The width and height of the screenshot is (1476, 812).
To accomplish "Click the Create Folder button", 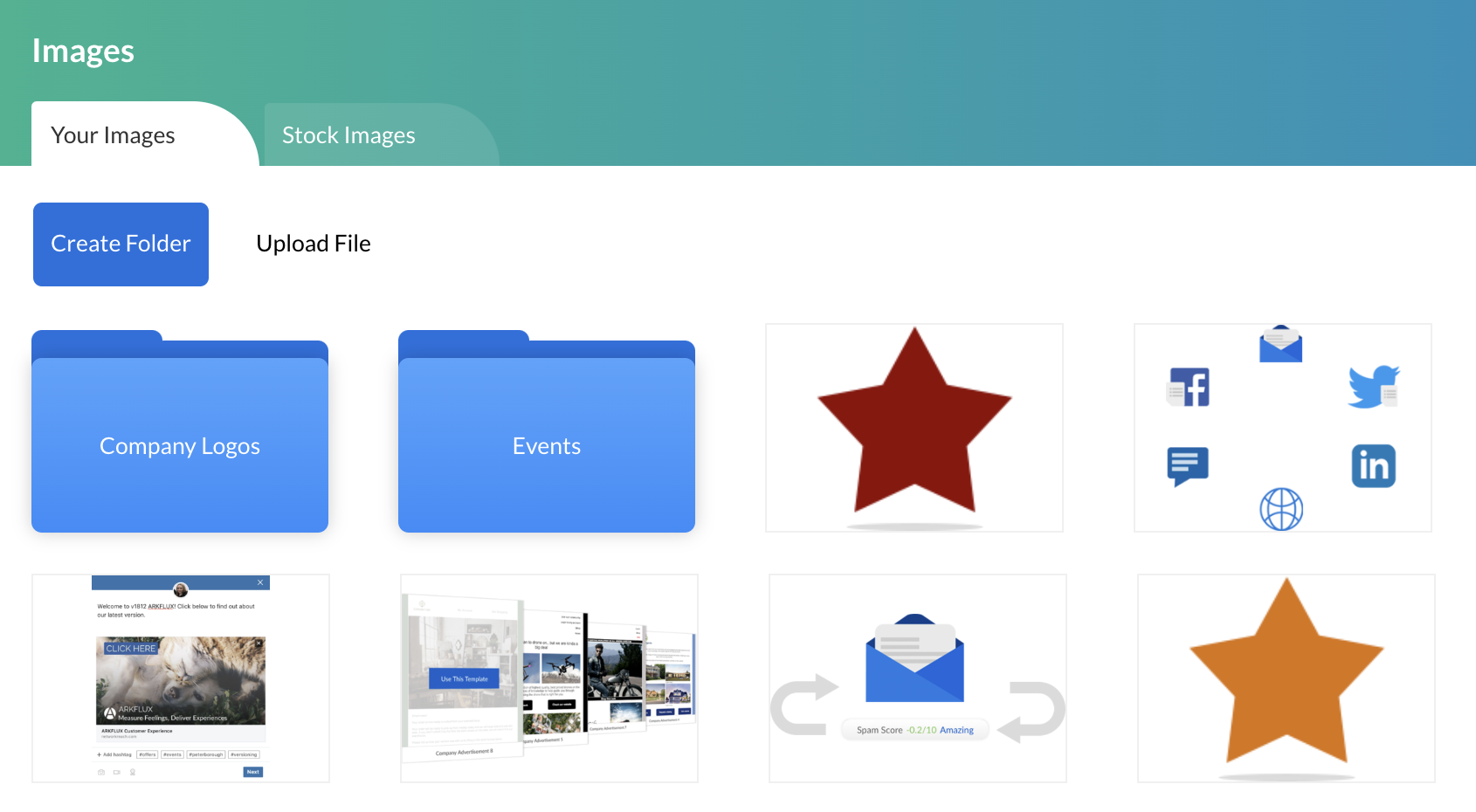I will tap(121, 244).
